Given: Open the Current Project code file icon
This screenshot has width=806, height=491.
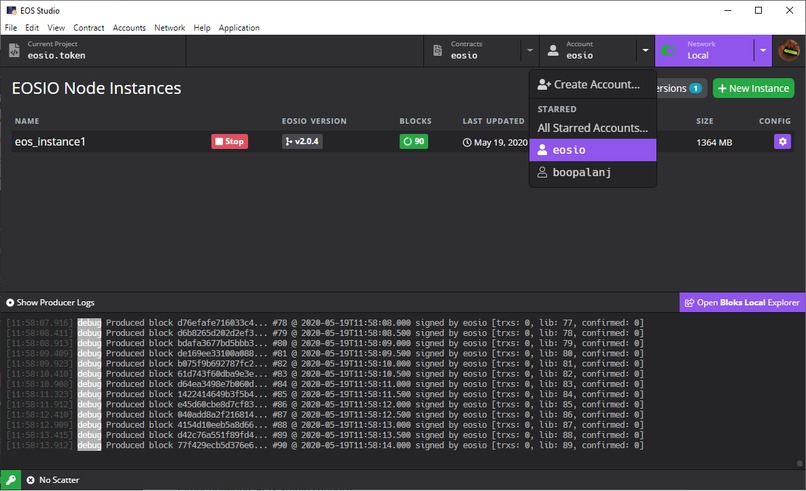Looking at the screenshot, I should pyautogui.click(x=14, y=50).
